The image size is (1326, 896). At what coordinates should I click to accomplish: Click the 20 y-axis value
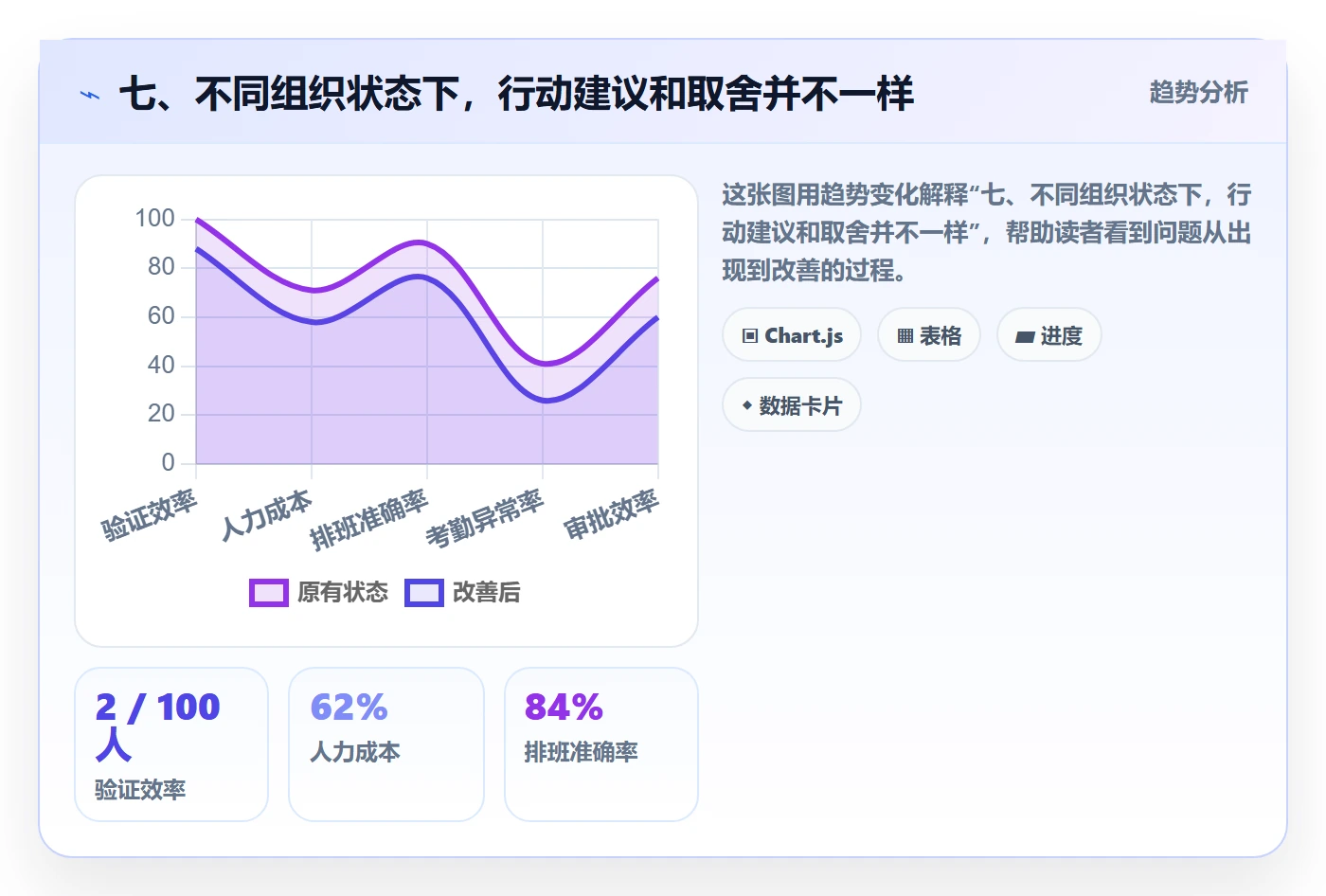[161, 414]
